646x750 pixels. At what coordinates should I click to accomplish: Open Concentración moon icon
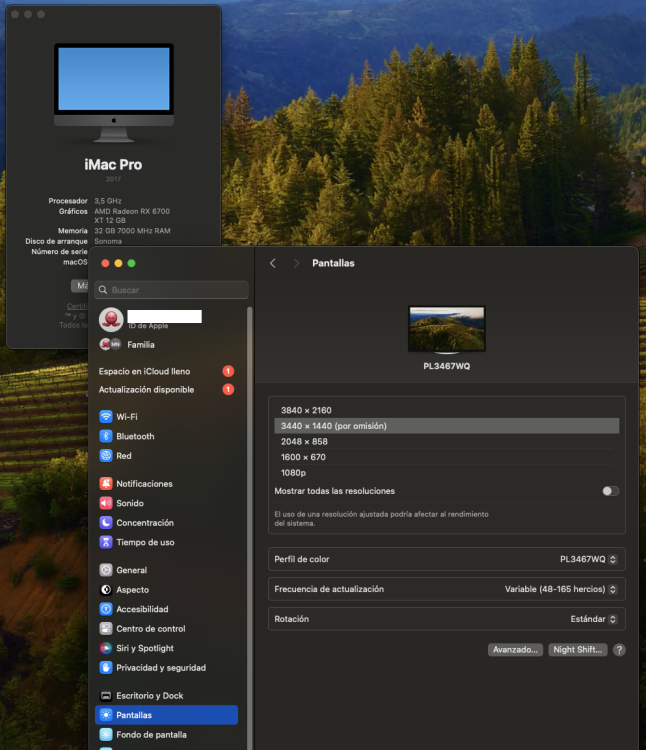click(106, 523)
